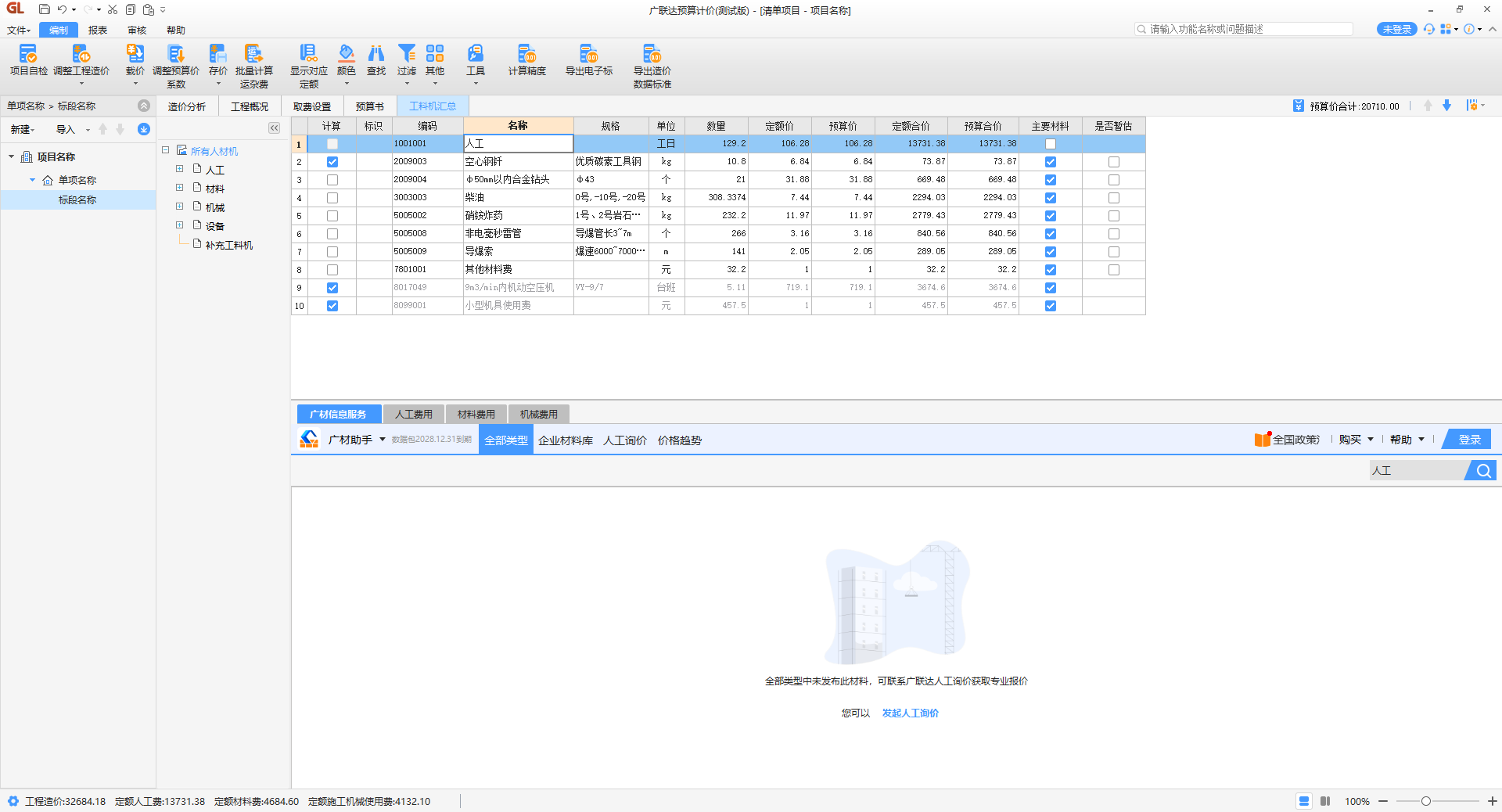The image size is (1502, 812).
Task: Click 导出造价数据标准 icon
Action: tap(652, 53)
